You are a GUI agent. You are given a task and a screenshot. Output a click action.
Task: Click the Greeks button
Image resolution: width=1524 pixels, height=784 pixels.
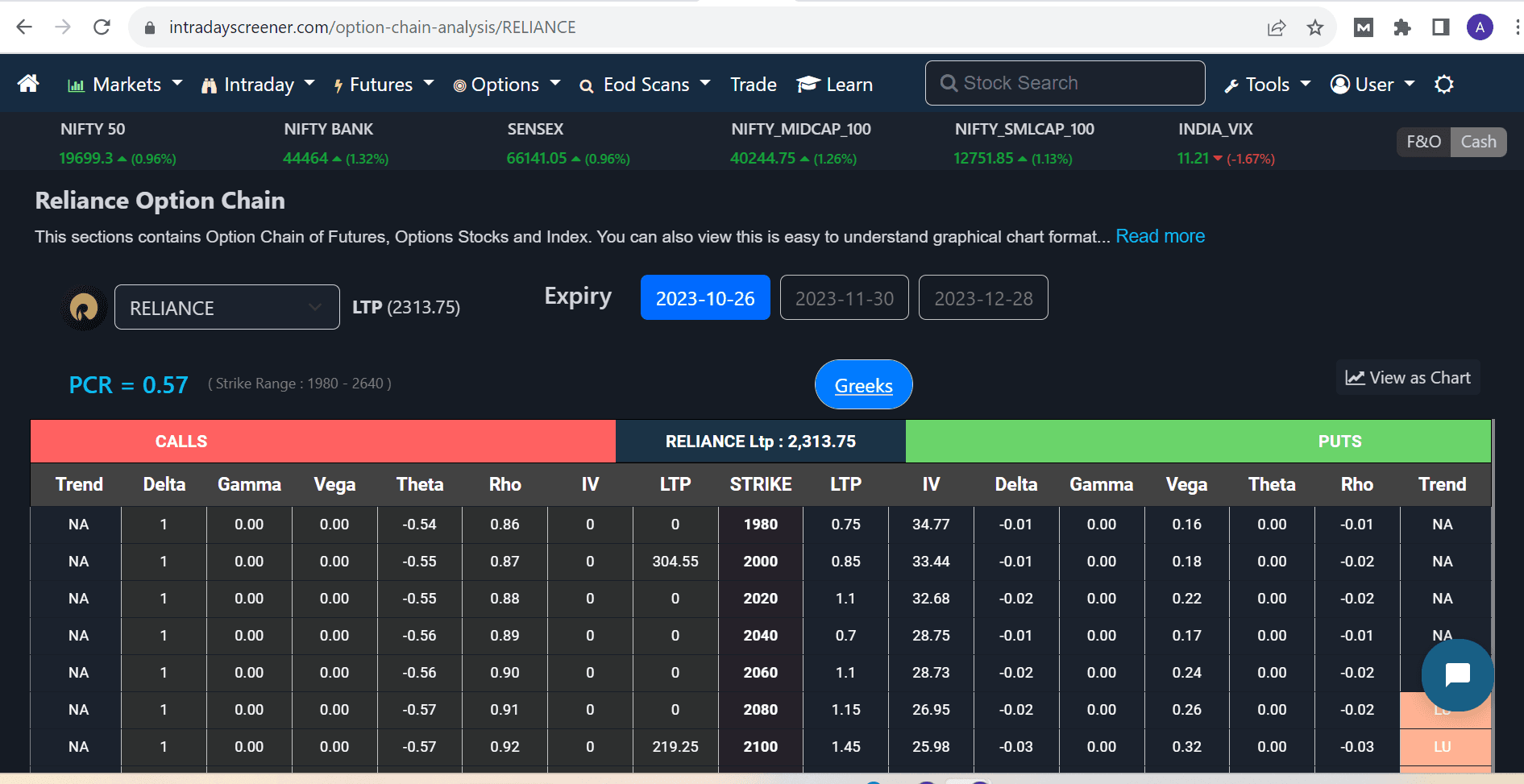[x=863, y=385]
